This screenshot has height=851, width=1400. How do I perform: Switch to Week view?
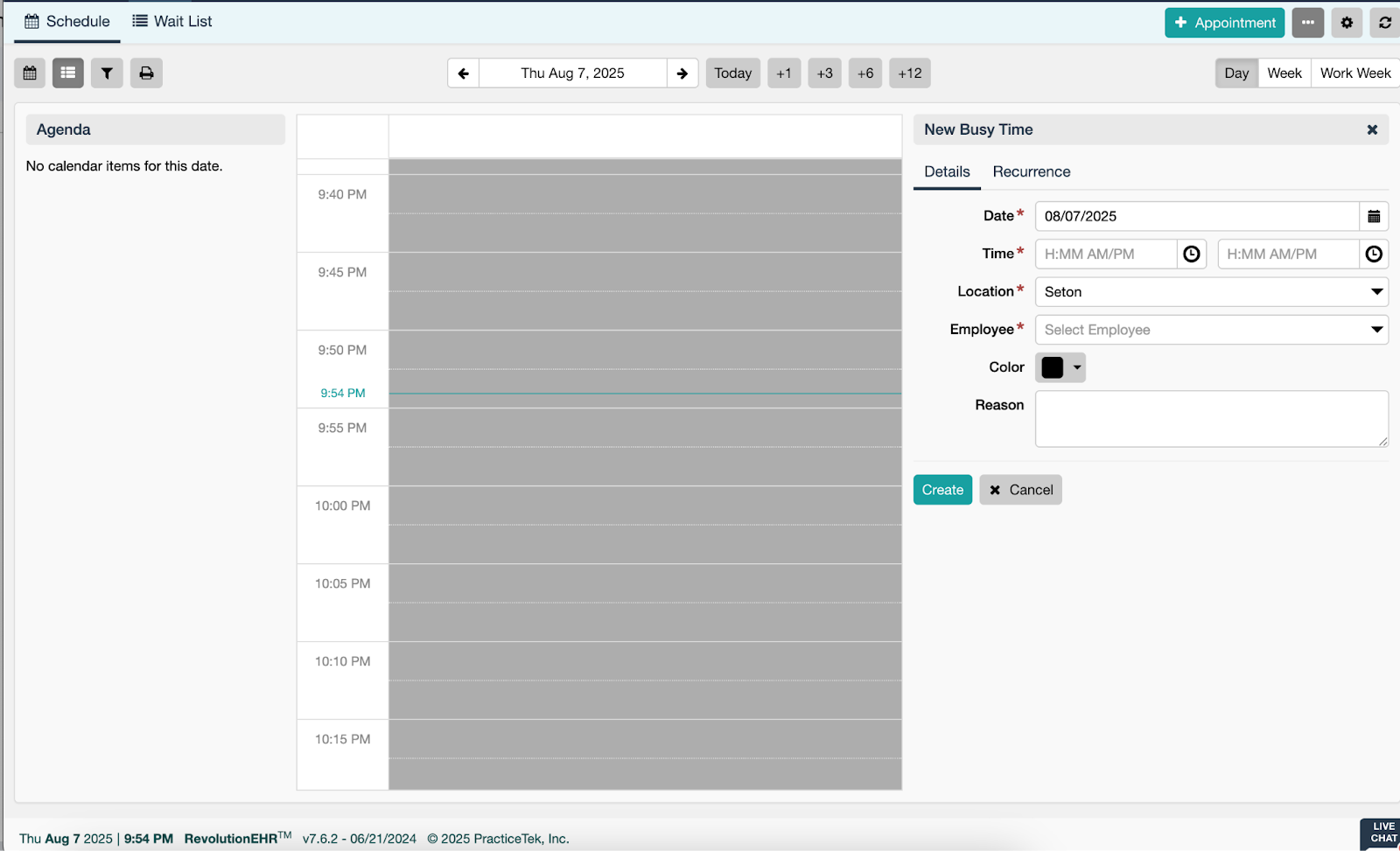click(x=1284, y=73)
